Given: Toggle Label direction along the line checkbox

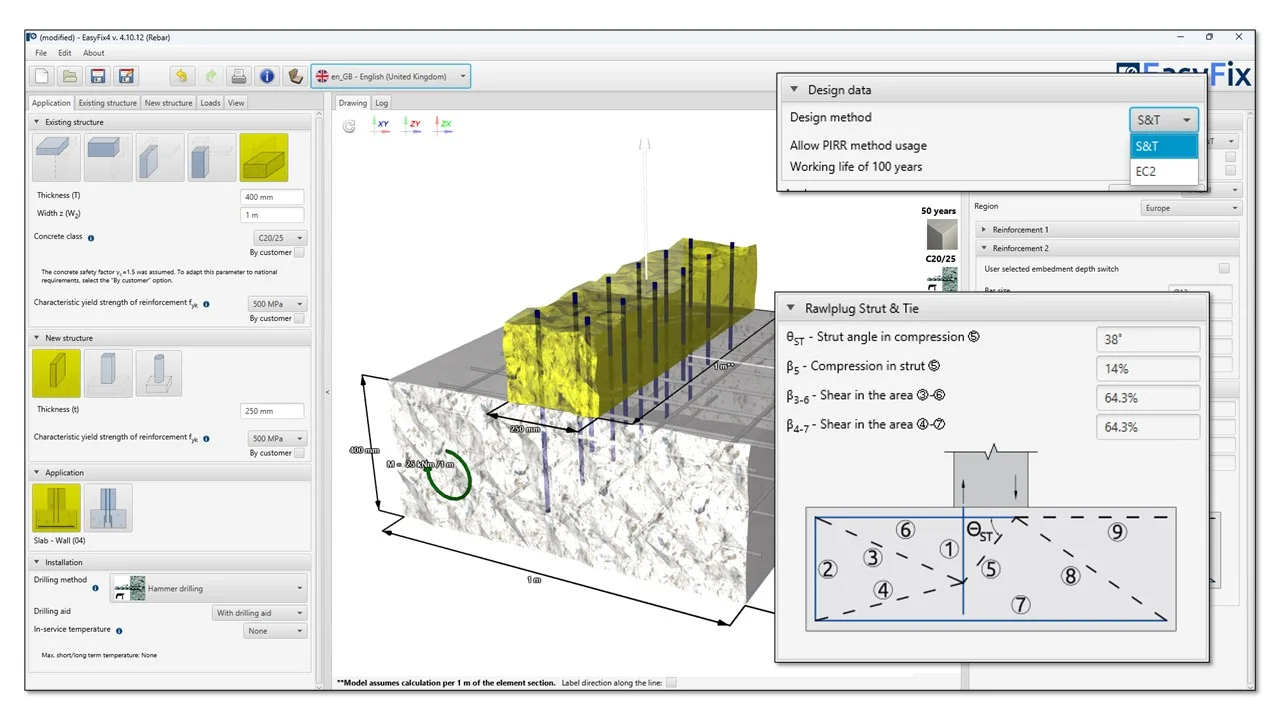Looking at the screenshot, I should pyautogui.click(x=671, y=683).
